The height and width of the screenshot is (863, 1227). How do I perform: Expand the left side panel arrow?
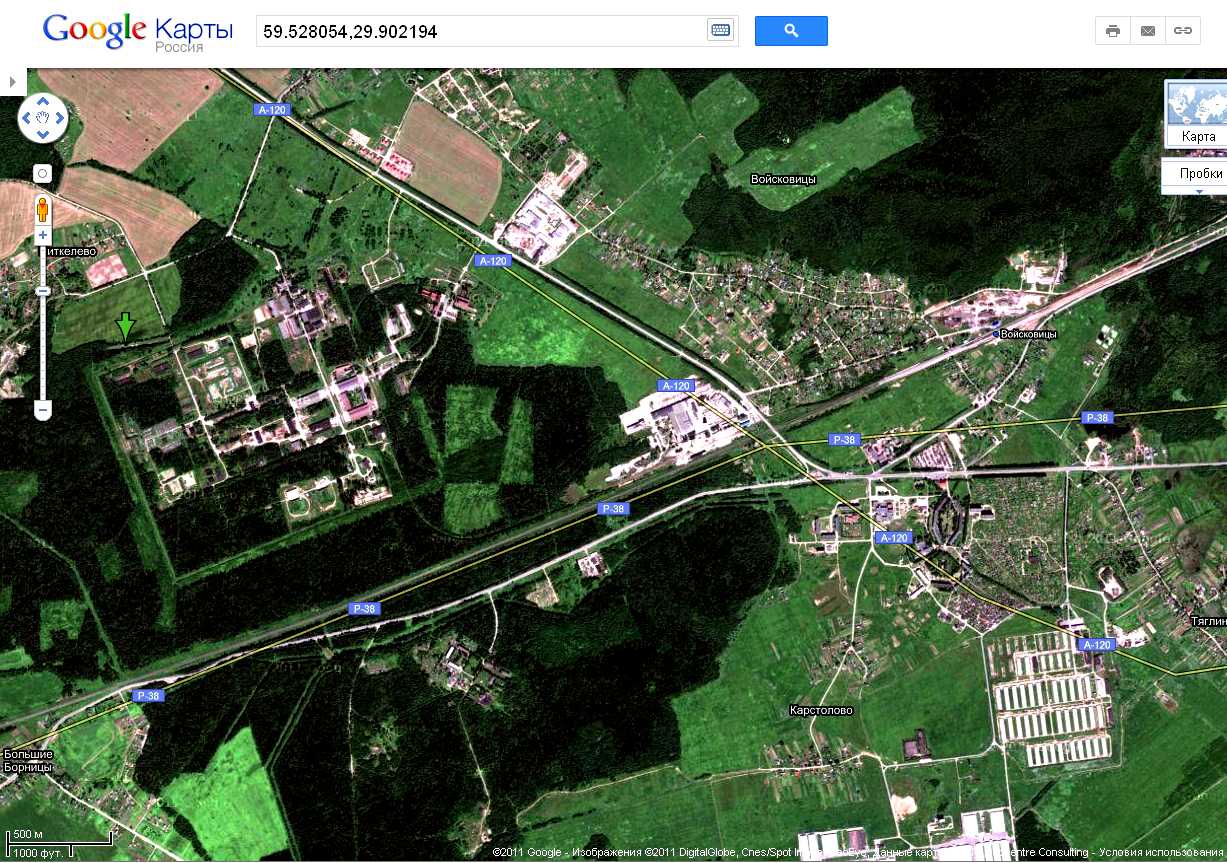pyautogui.click(x=11, y=81)
